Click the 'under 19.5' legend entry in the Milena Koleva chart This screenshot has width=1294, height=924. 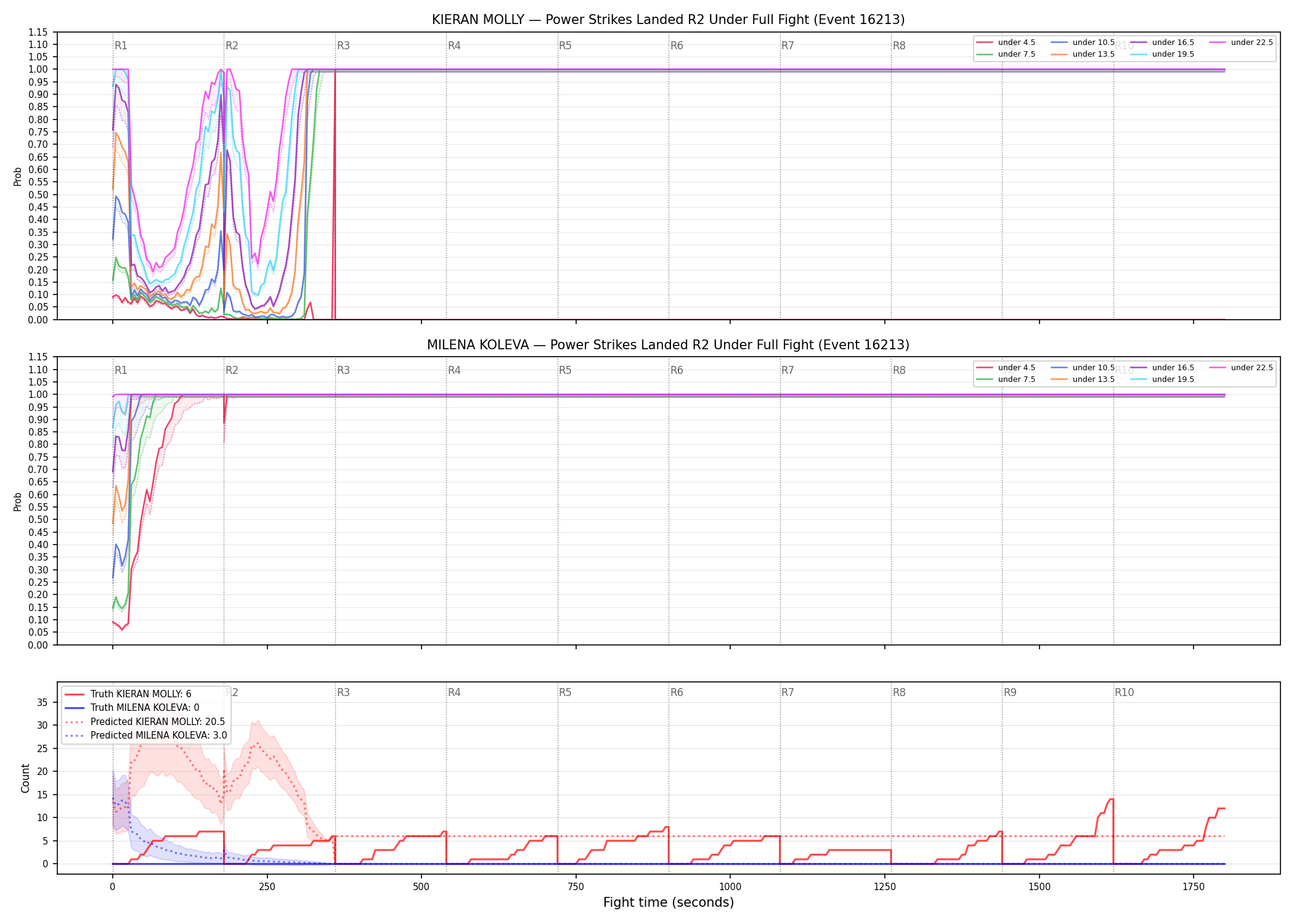click(1162, 379)
